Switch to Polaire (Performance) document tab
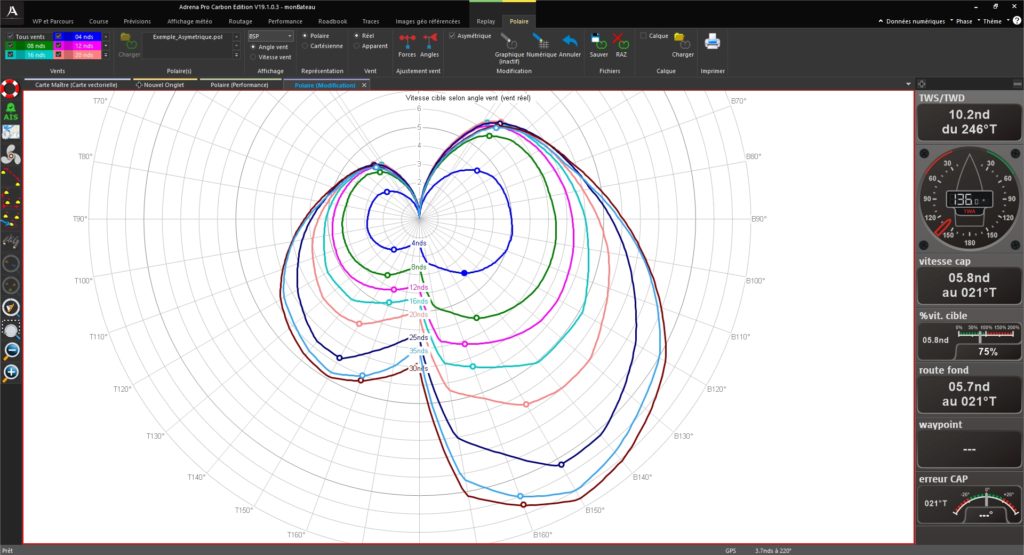This screenshot has height=555, width=1024. coord(239,85)
